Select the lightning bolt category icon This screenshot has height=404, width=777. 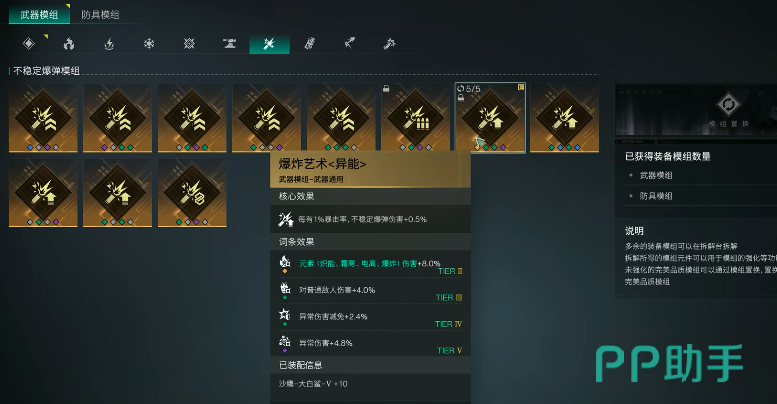(109, 44)
